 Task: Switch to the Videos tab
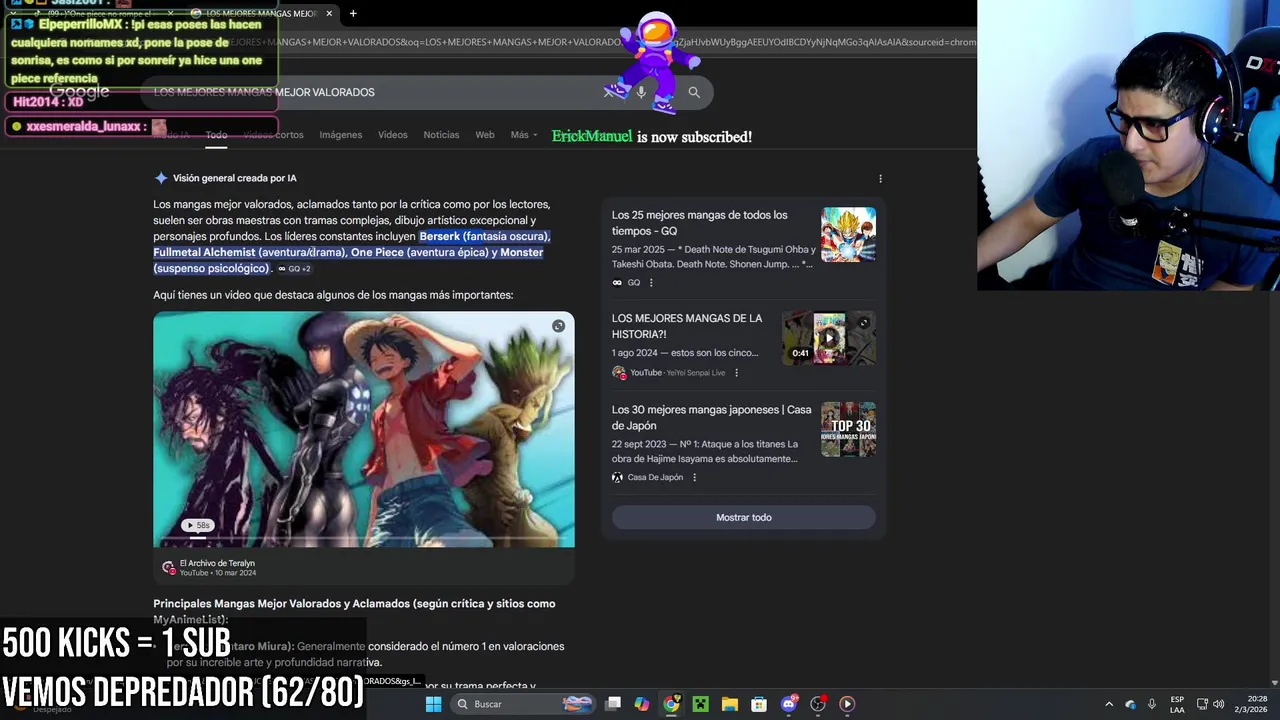392,135
